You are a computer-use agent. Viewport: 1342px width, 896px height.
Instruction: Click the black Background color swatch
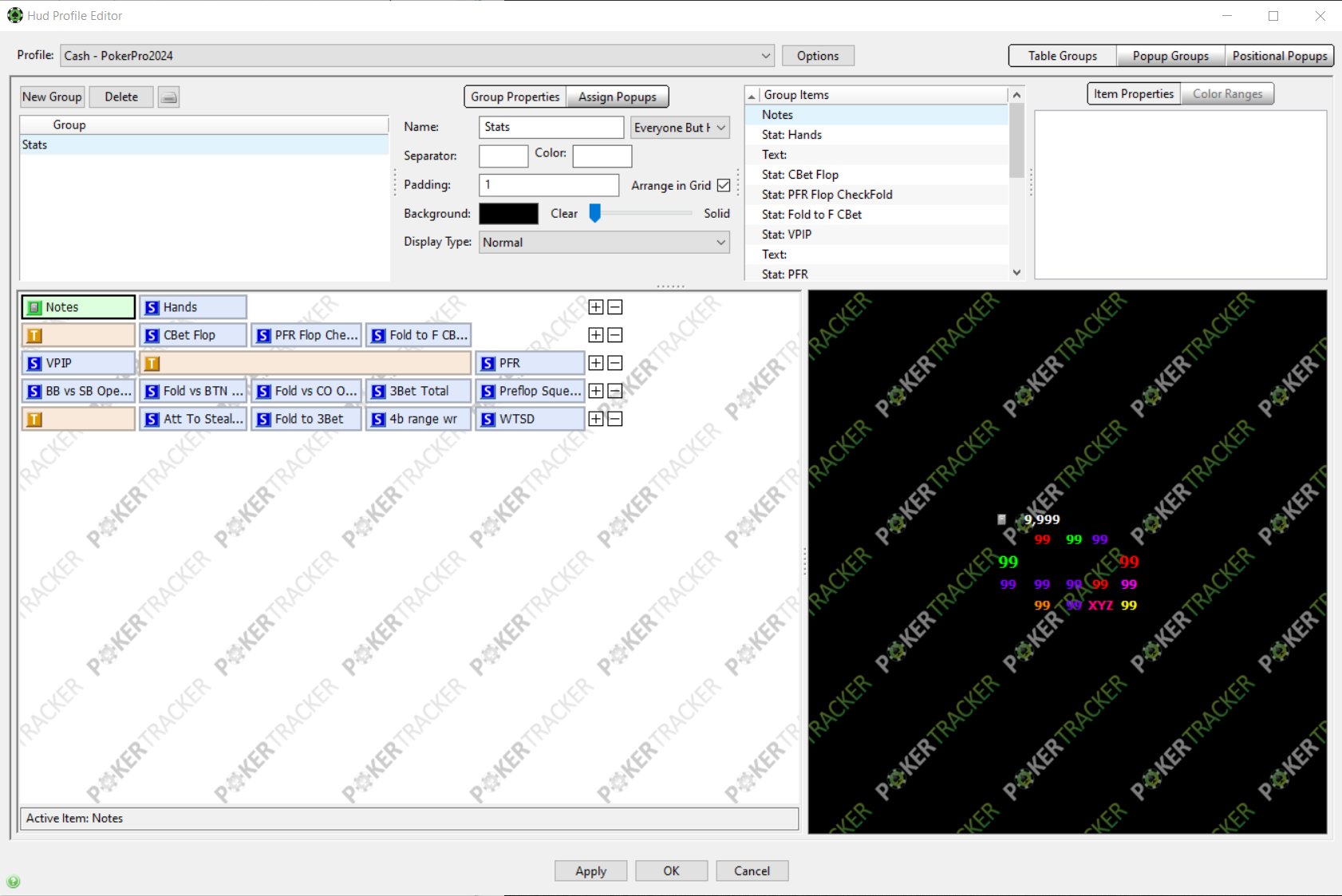pyautogui.click(x=509, y=214)
